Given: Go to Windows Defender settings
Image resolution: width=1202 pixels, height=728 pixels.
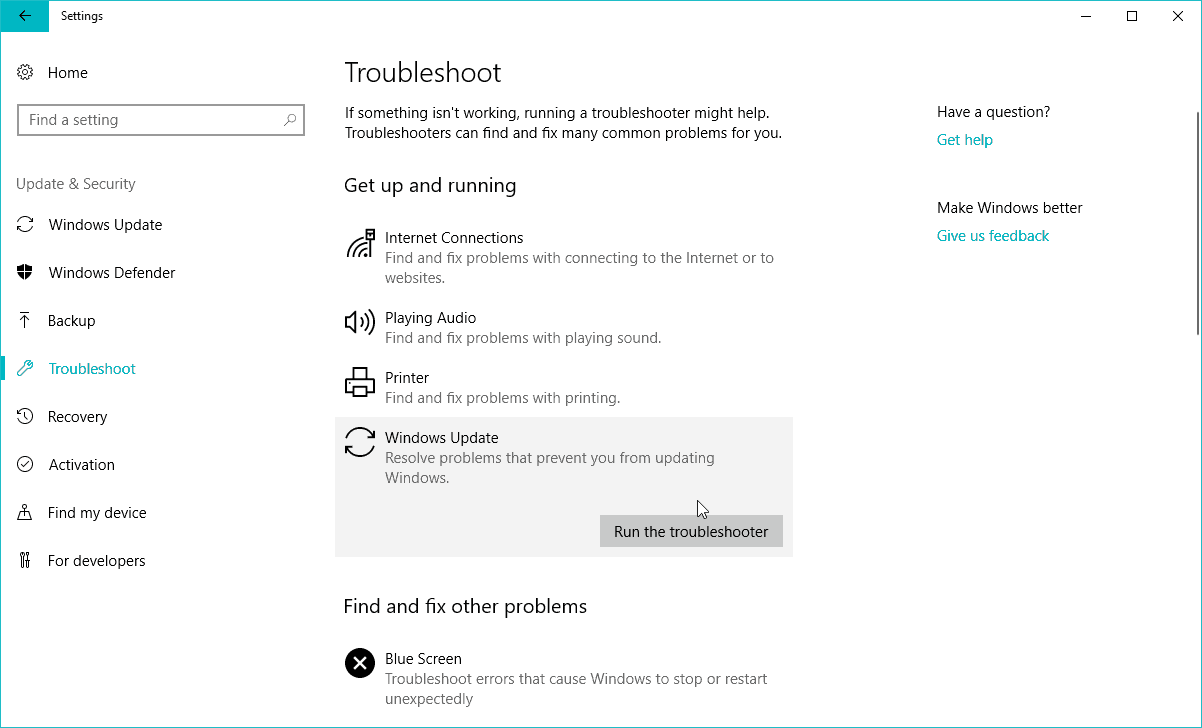Looking at the screenshot, I should tap(112, 273).
